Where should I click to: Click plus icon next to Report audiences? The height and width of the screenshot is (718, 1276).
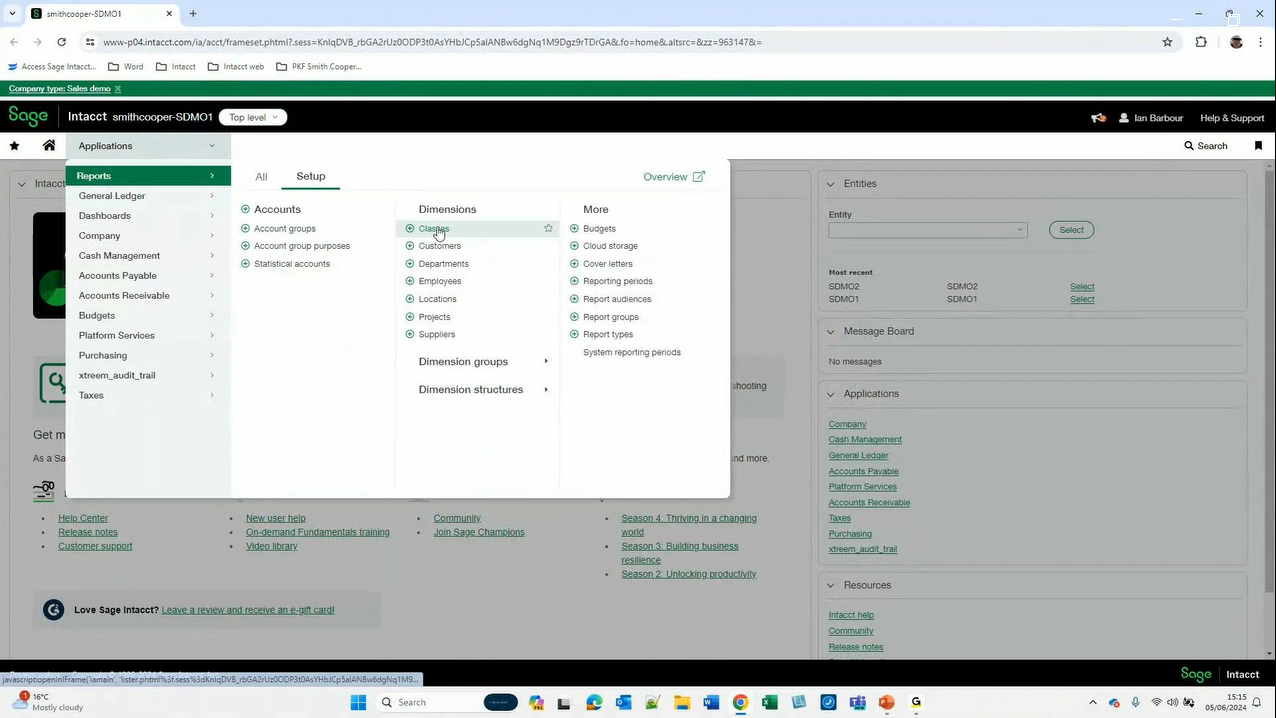[574, 299]
